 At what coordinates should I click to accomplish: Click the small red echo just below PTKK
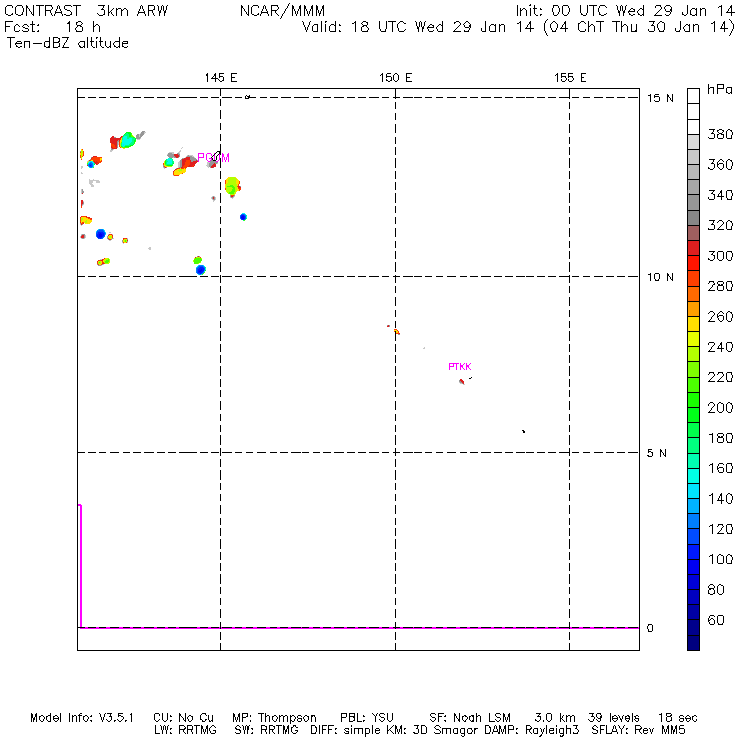click(462, 381)
